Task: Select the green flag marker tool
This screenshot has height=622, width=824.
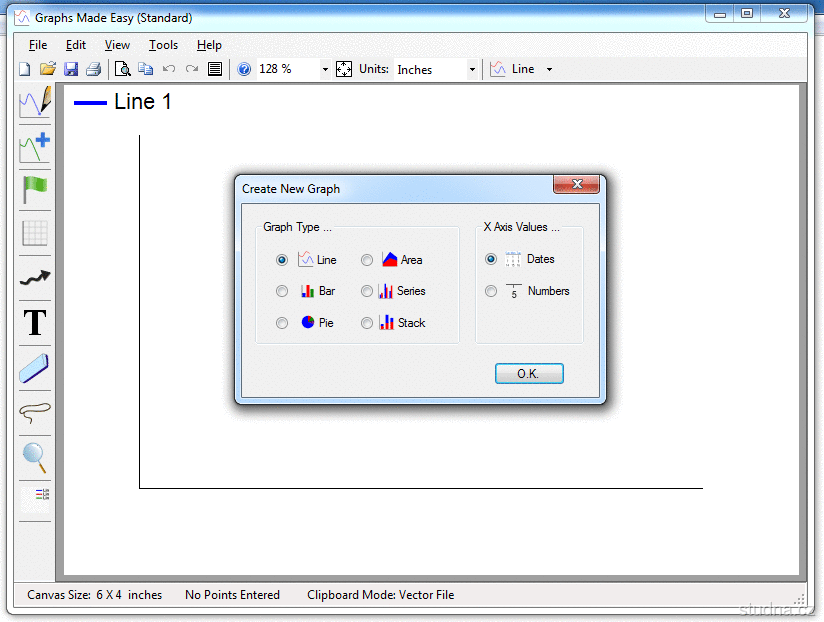Action: tap(35, 190)
